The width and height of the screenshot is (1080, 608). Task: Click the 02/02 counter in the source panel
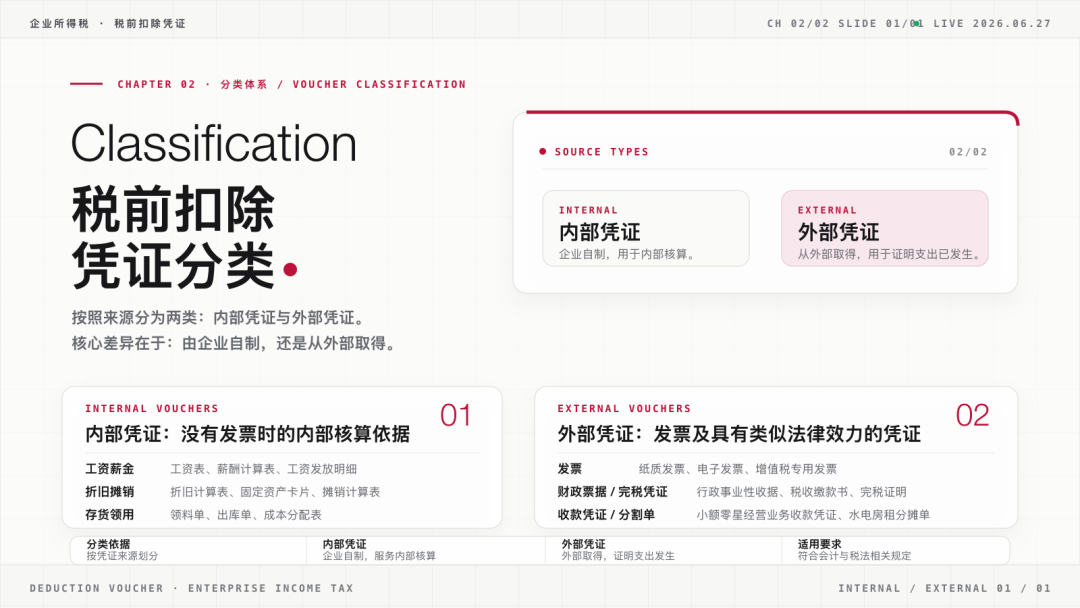click(x=968, y=151)
